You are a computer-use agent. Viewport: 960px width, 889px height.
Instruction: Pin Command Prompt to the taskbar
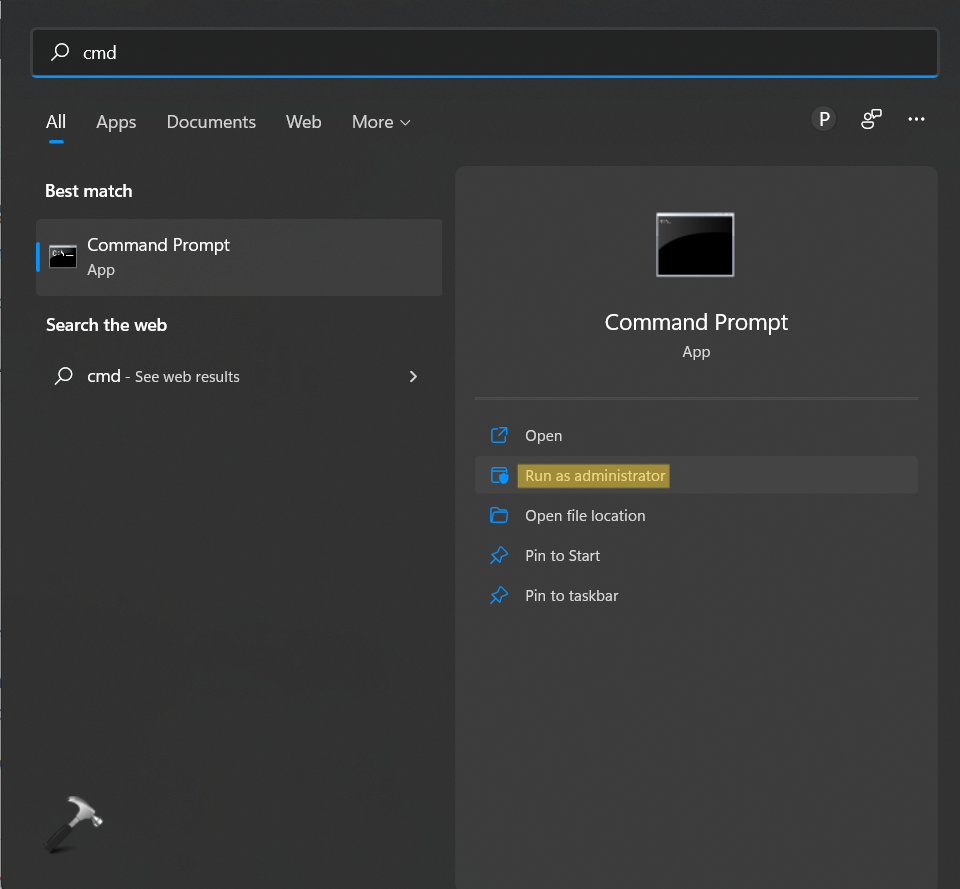click(571, 596)
